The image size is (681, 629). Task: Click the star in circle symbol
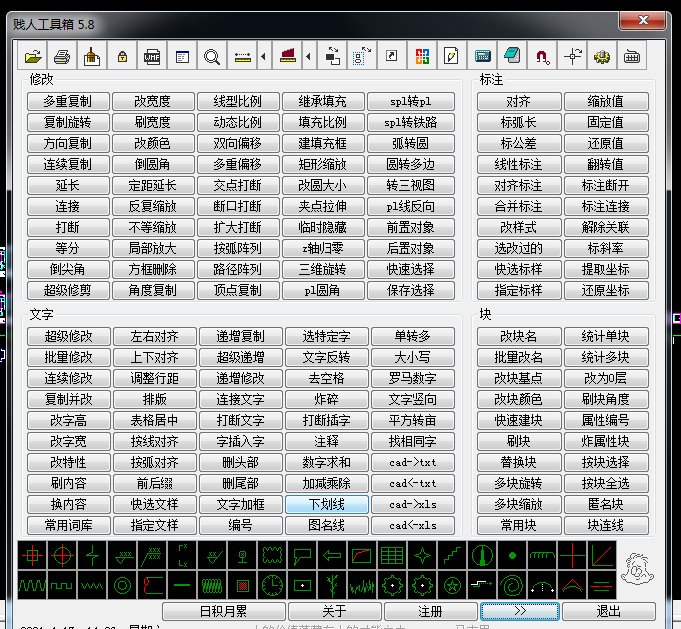point(452,586)
